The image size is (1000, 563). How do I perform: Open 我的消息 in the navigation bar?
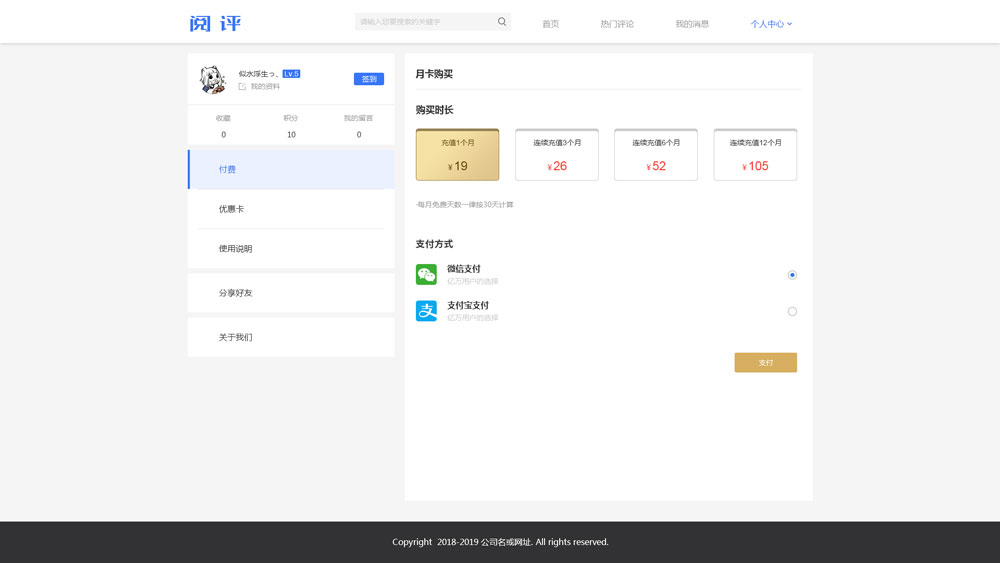692,24
